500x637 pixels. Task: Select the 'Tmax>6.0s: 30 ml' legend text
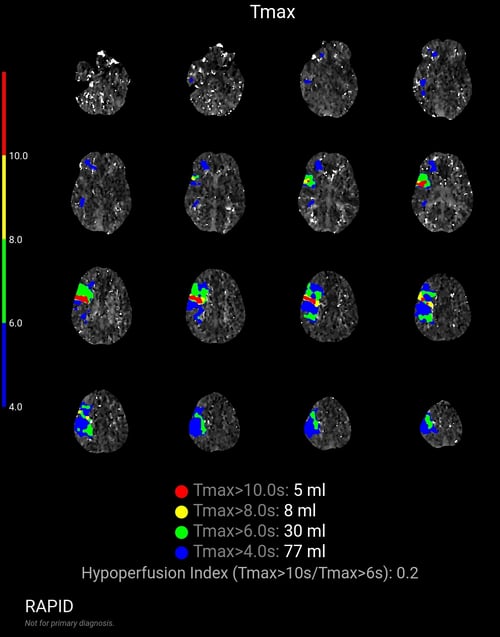coord(259,531)
